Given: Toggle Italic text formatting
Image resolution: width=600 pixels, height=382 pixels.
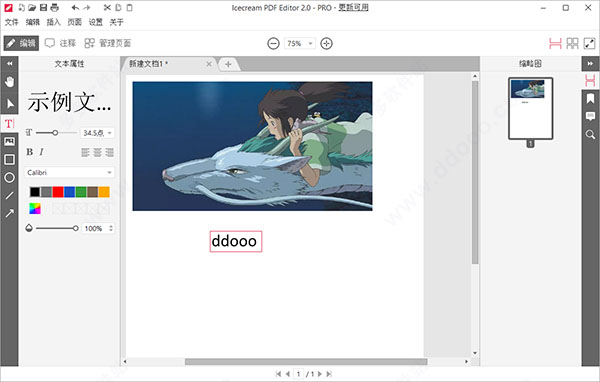Looking at the screenshot, I should click(41, 152).
